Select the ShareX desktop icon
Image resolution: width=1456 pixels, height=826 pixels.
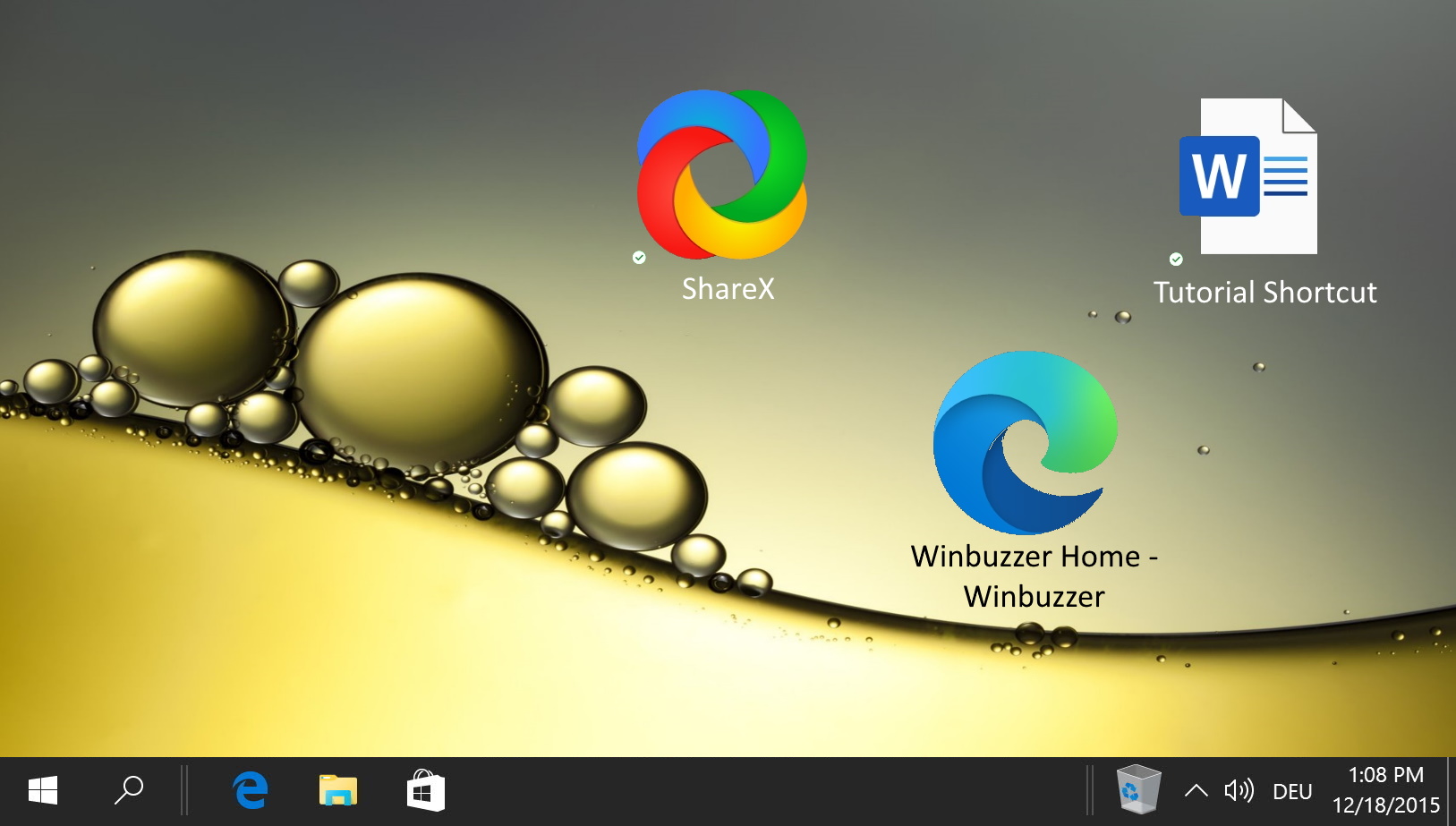click(721, 175)
